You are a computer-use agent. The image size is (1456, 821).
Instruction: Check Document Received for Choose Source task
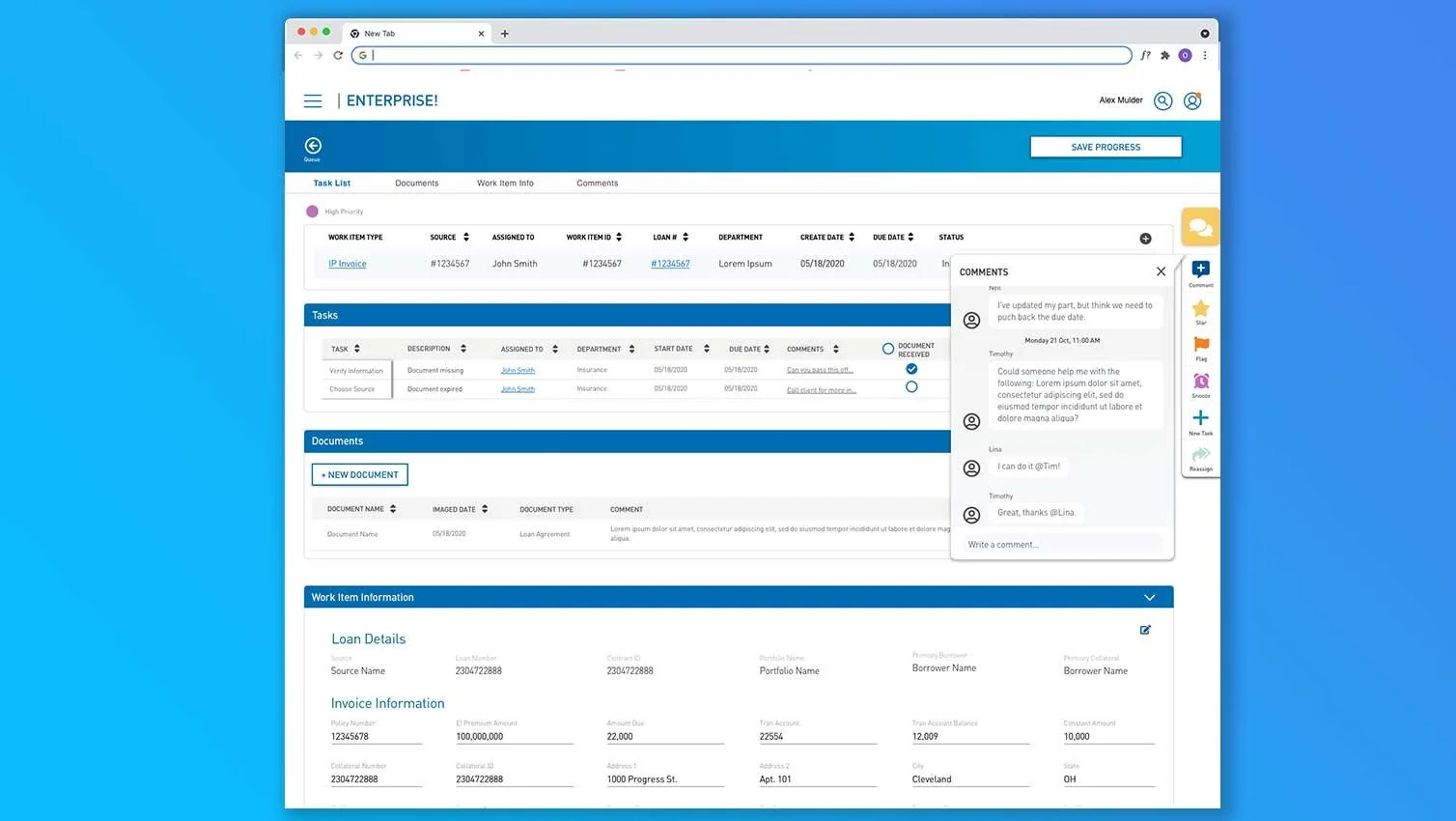click(x=911, y=387)
